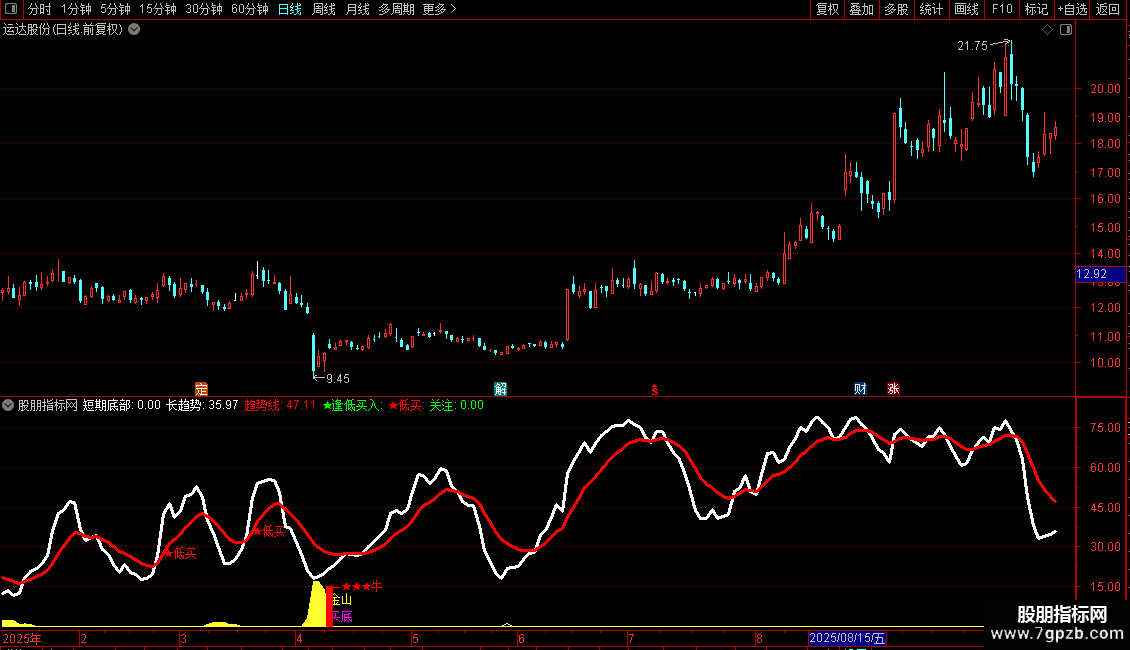Image resolution: width=1130 pixels, height=650 pixels.
Task: Click the diamond marker icon
Action: click(1047, 30)
